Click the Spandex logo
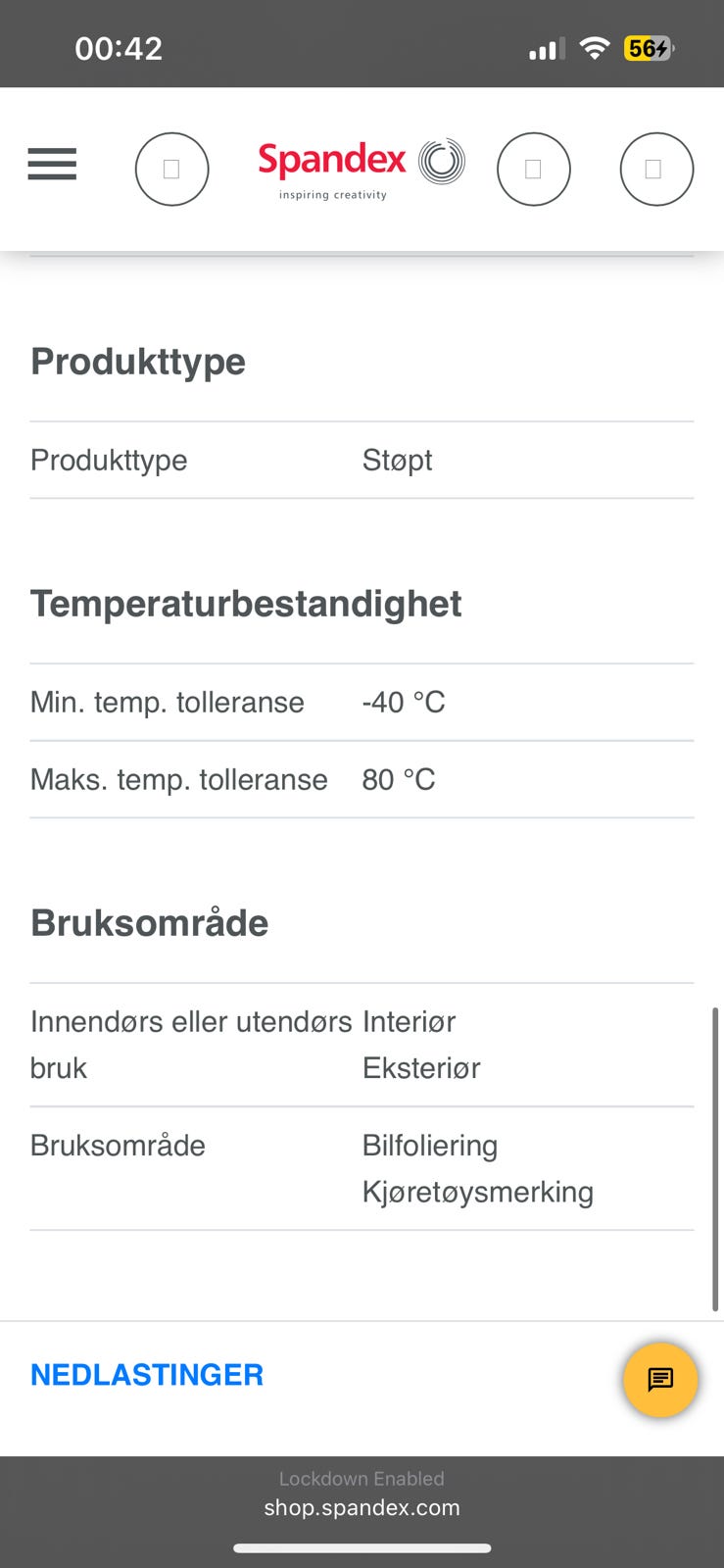The height and width of the screenshot is (1568, 724). click(x=361, y=167)
